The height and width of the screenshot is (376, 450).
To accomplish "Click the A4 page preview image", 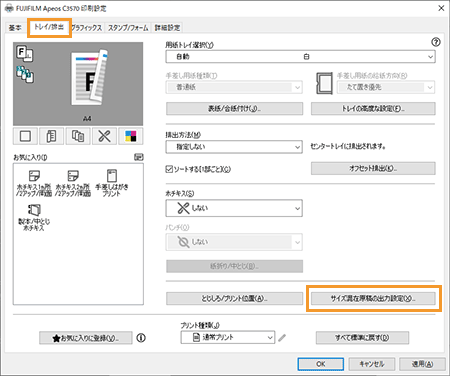I will point(89,78).
